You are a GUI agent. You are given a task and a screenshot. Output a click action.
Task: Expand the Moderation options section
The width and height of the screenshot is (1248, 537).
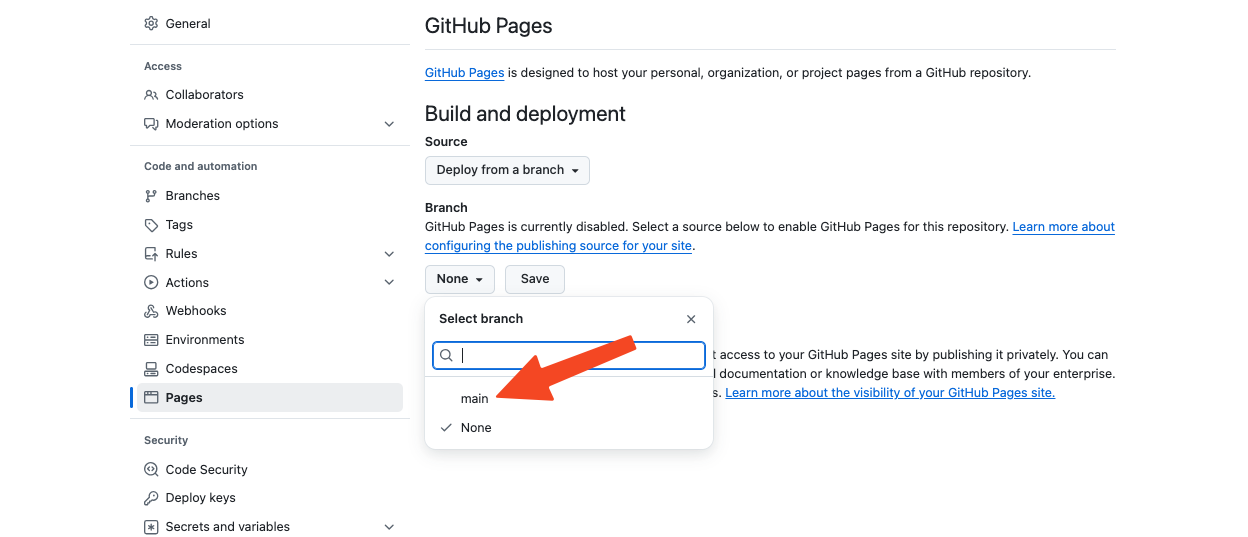coord(389,124)
